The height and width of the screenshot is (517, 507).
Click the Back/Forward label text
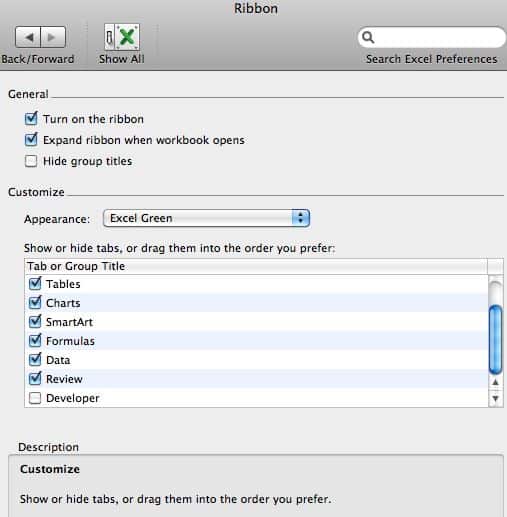click(x=37, y=59)
